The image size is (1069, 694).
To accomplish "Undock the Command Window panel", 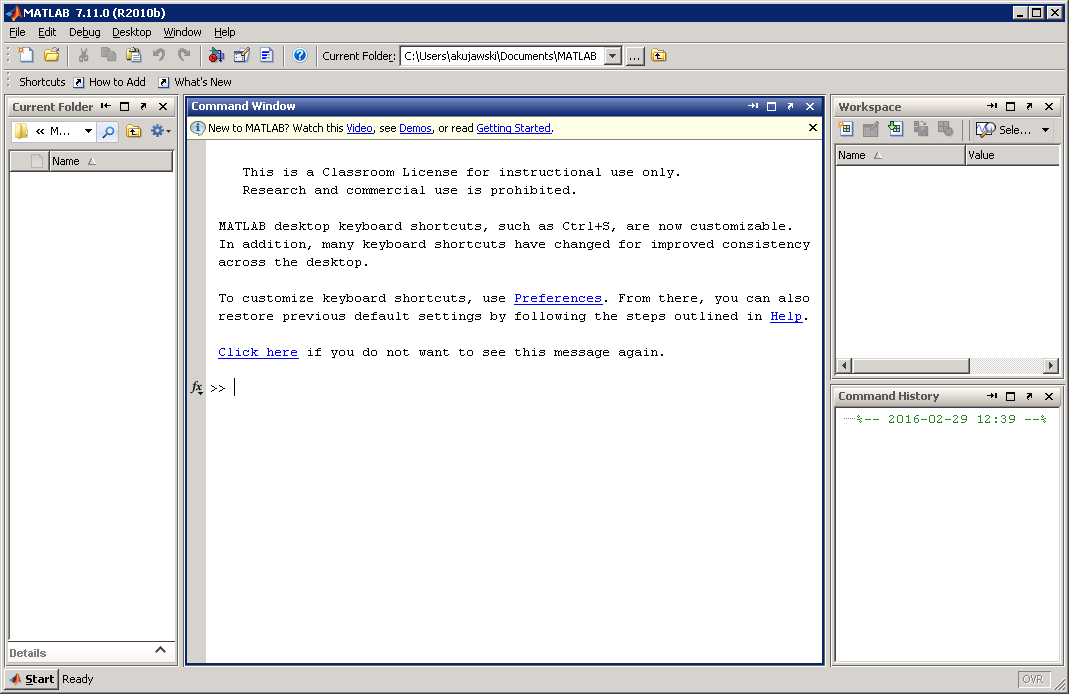I will (x=790, y=106).
